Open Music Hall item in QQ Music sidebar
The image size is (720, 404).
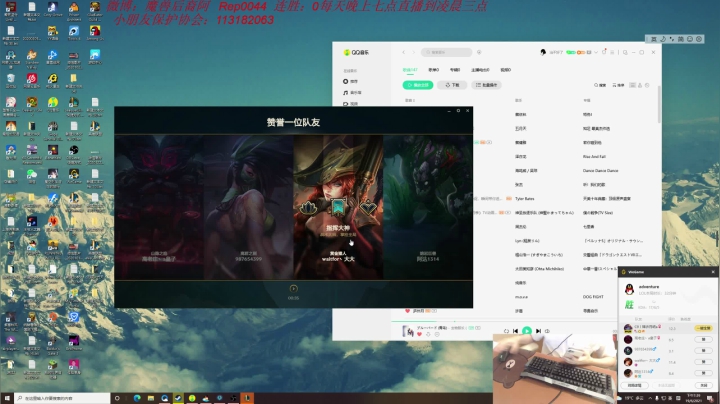point(352,93)
